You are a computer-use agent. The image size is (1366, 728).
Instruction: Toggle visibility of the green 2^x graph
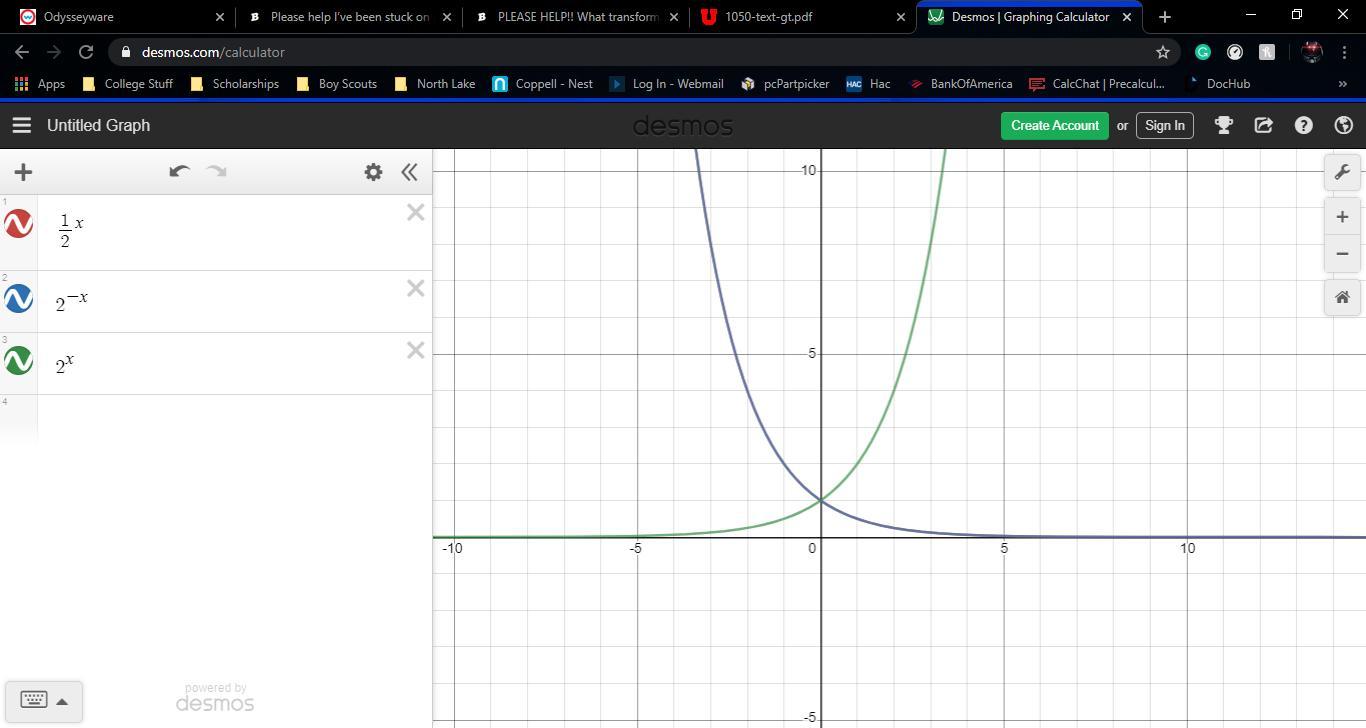pos(19,361)
